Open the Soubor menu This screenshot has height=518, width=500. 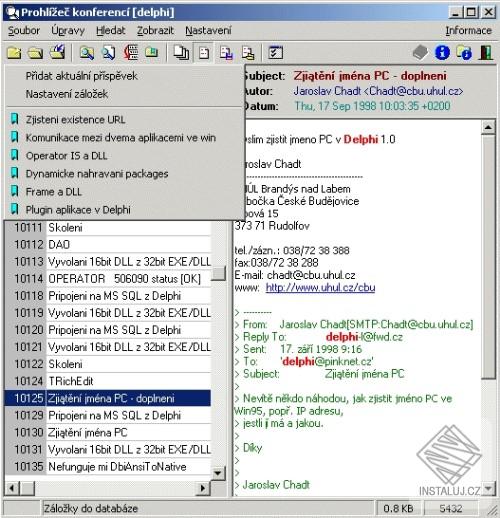tap(24, 31)
